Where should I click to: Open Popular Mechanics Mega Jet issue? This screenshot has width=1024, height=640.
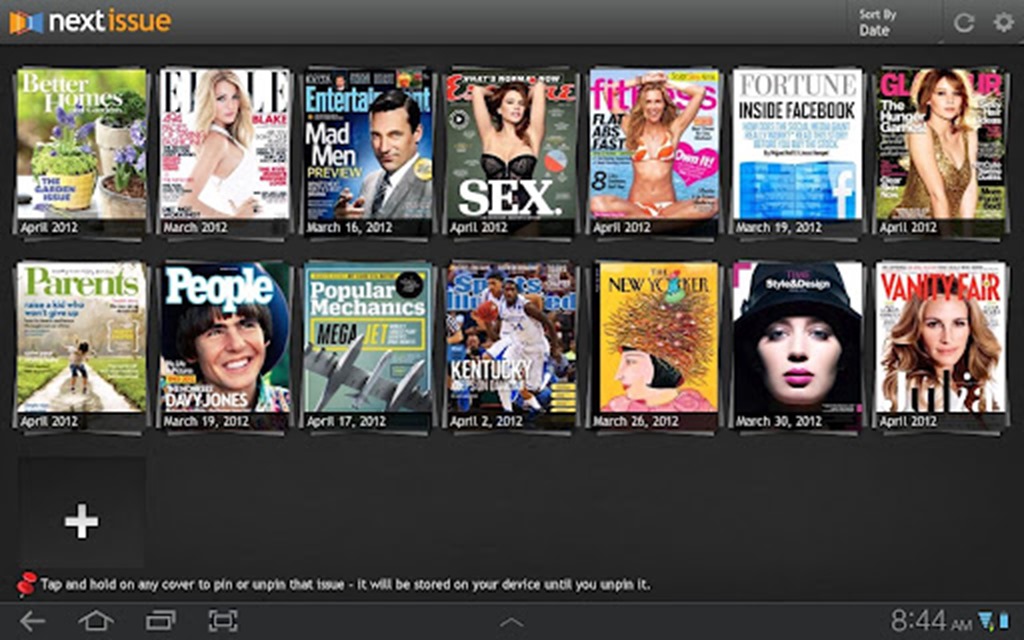click(368, 338)
